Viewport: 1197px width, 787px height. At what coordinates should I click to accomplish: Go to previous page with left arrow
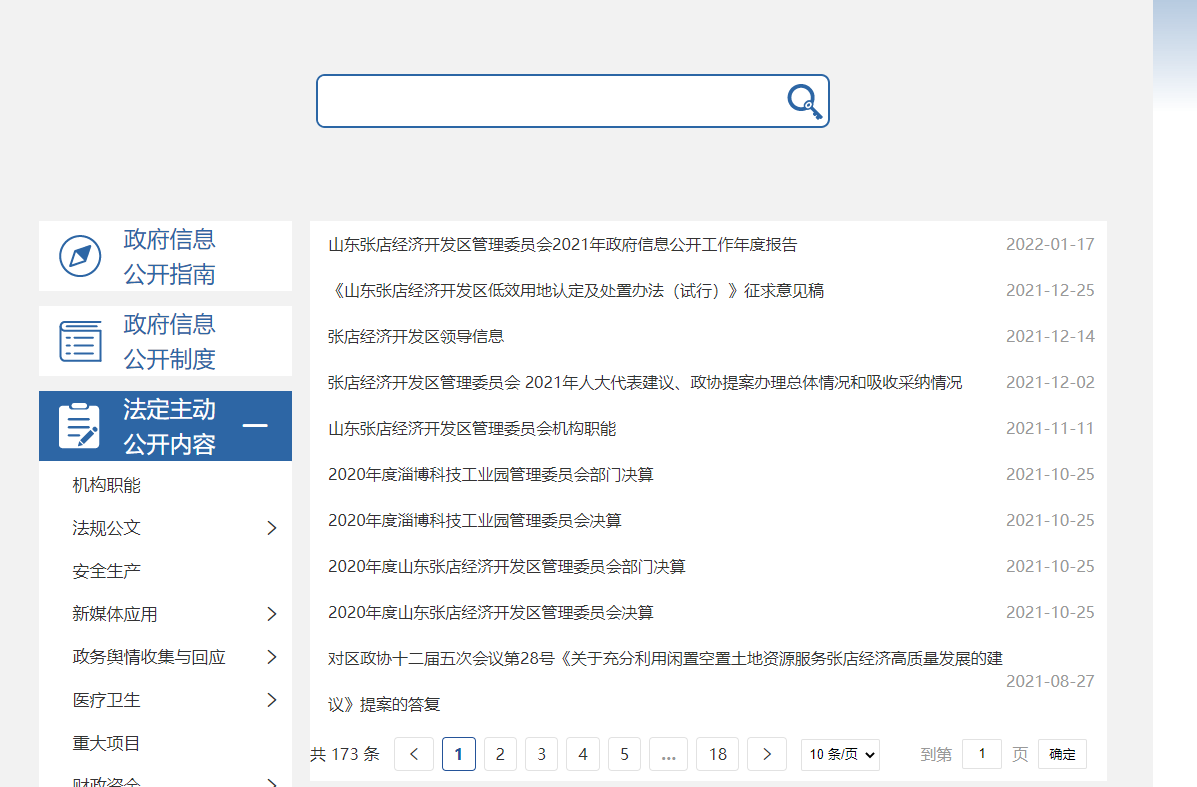(x=414, y=754)
